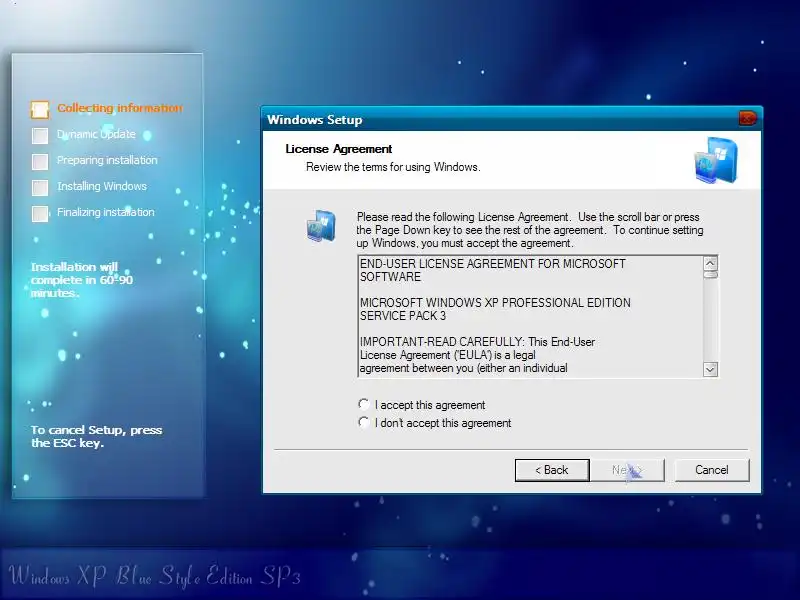Image resolution: width=800 pixels, height=600 pixels.
Task: Click "Installation will complete in 60-90 minutes." text
Action: tap(82, 280)
